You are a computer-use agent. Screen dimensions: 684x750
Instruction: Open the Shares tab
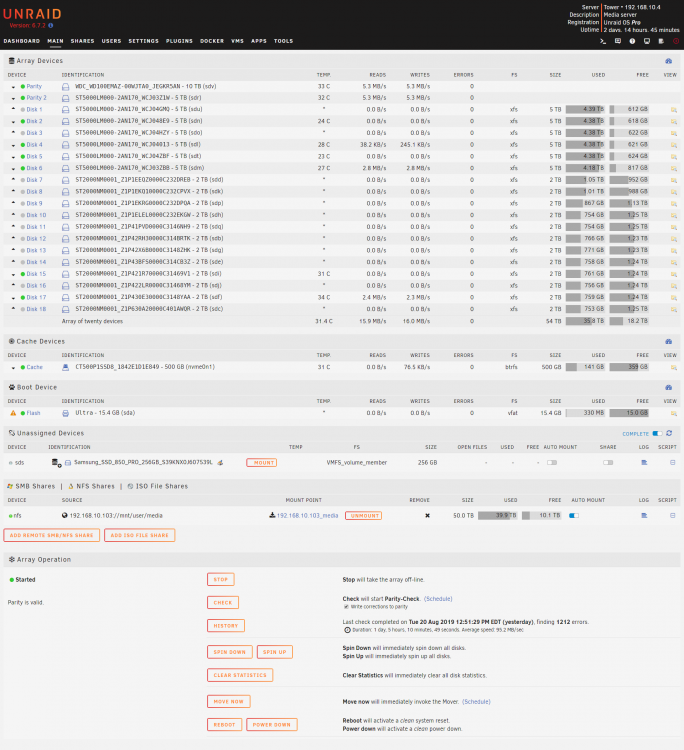click(82, 41)
